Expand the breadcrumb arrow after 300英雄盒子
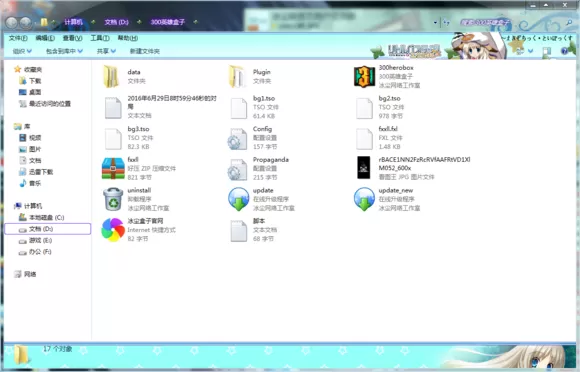Viewport: 580px width, 372px height. (195, 22)
